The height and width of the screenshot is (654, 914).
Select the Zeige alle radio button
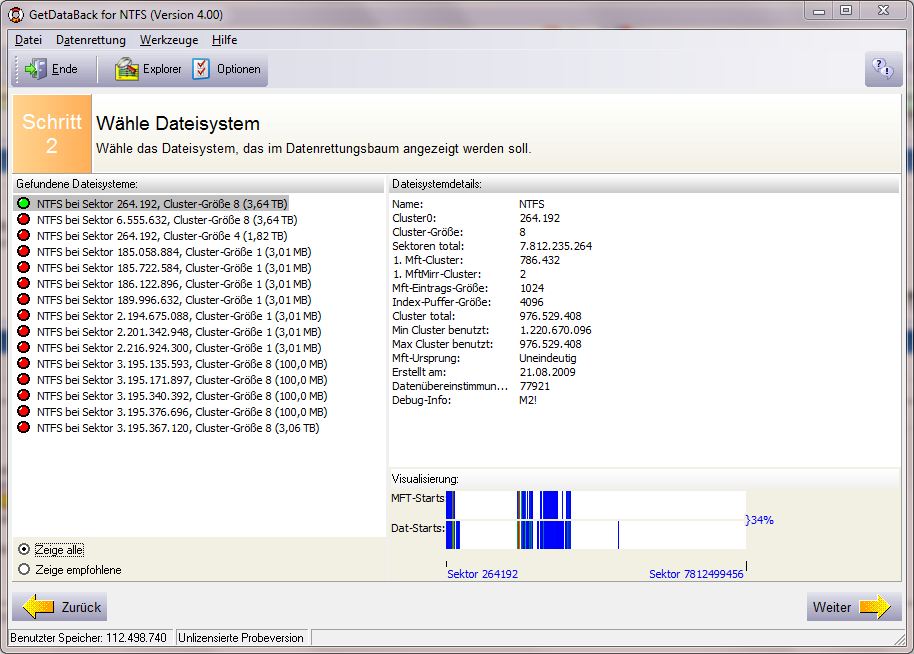24,549
